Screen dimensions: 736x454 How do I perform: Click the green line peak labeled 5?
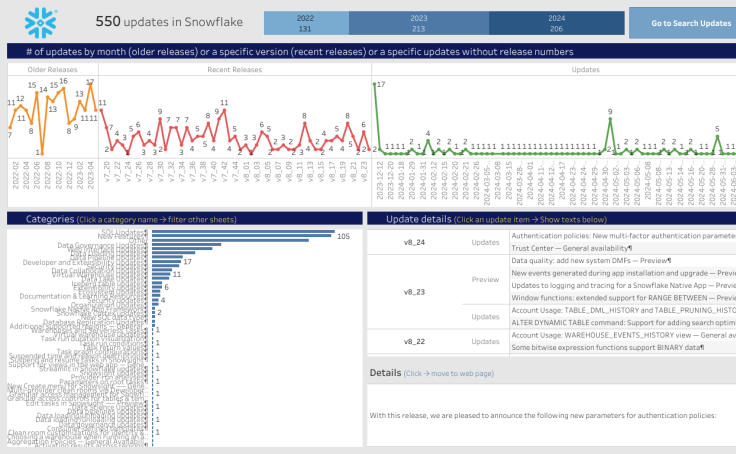[717, 137]
